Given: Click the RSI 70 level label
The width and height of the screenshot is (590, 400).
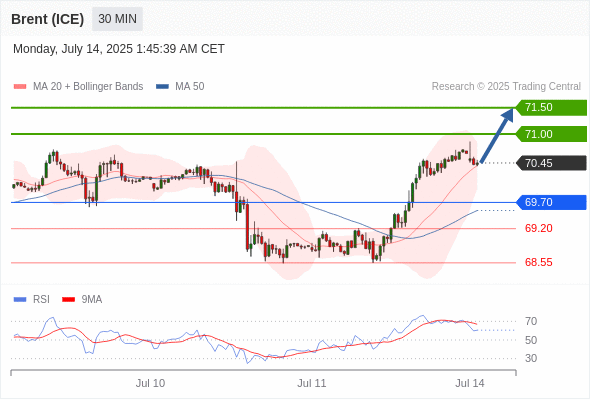Looking at the screenshot, I should pos(531,321).
